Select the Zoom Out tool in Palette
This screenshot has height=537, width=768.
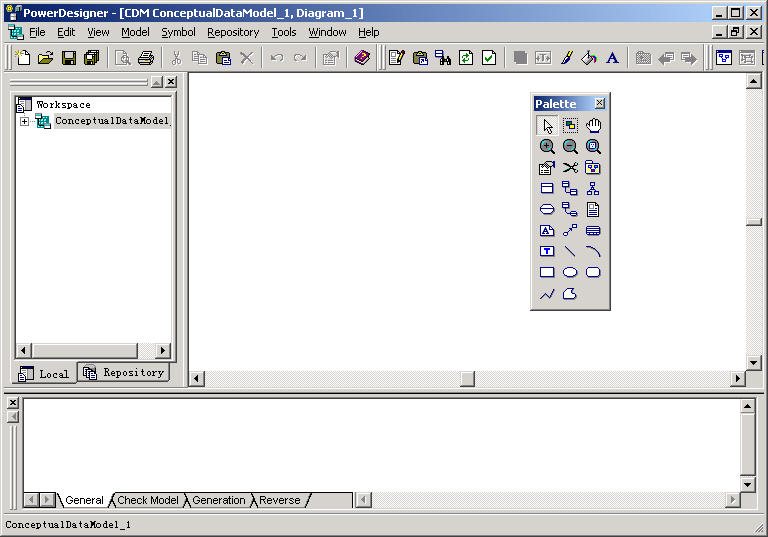click(570, 146)
